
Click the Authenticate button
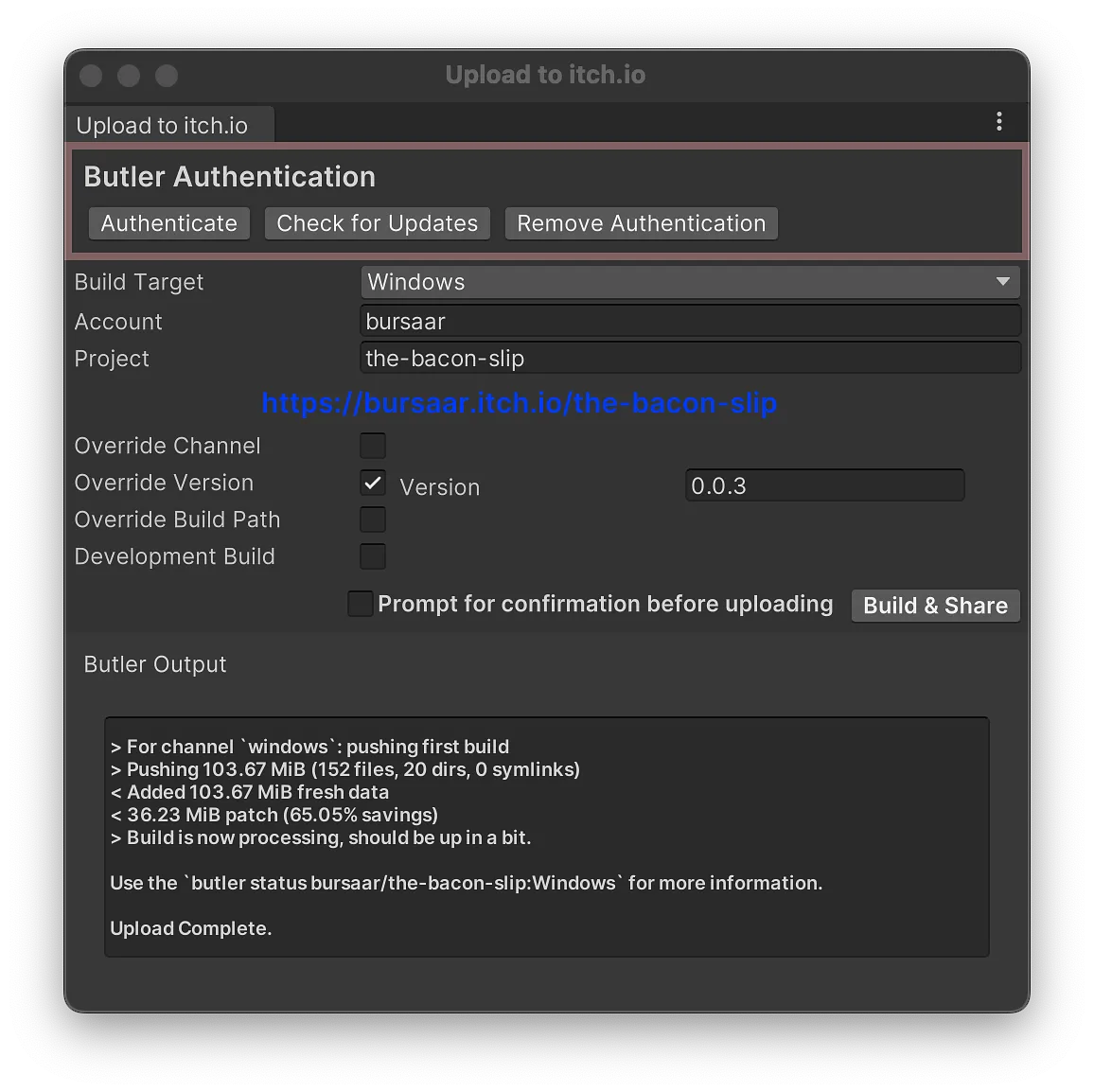169,223
